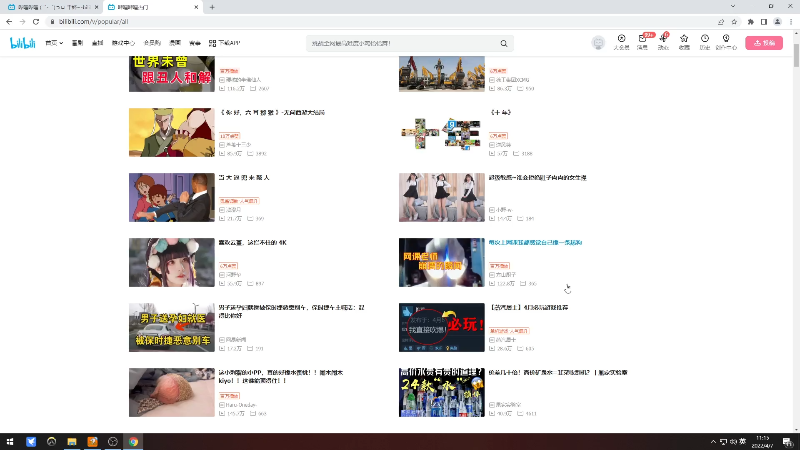This screenshot has width=800, height=450.
Task: Close the active second browser tab
Action: 196,7
